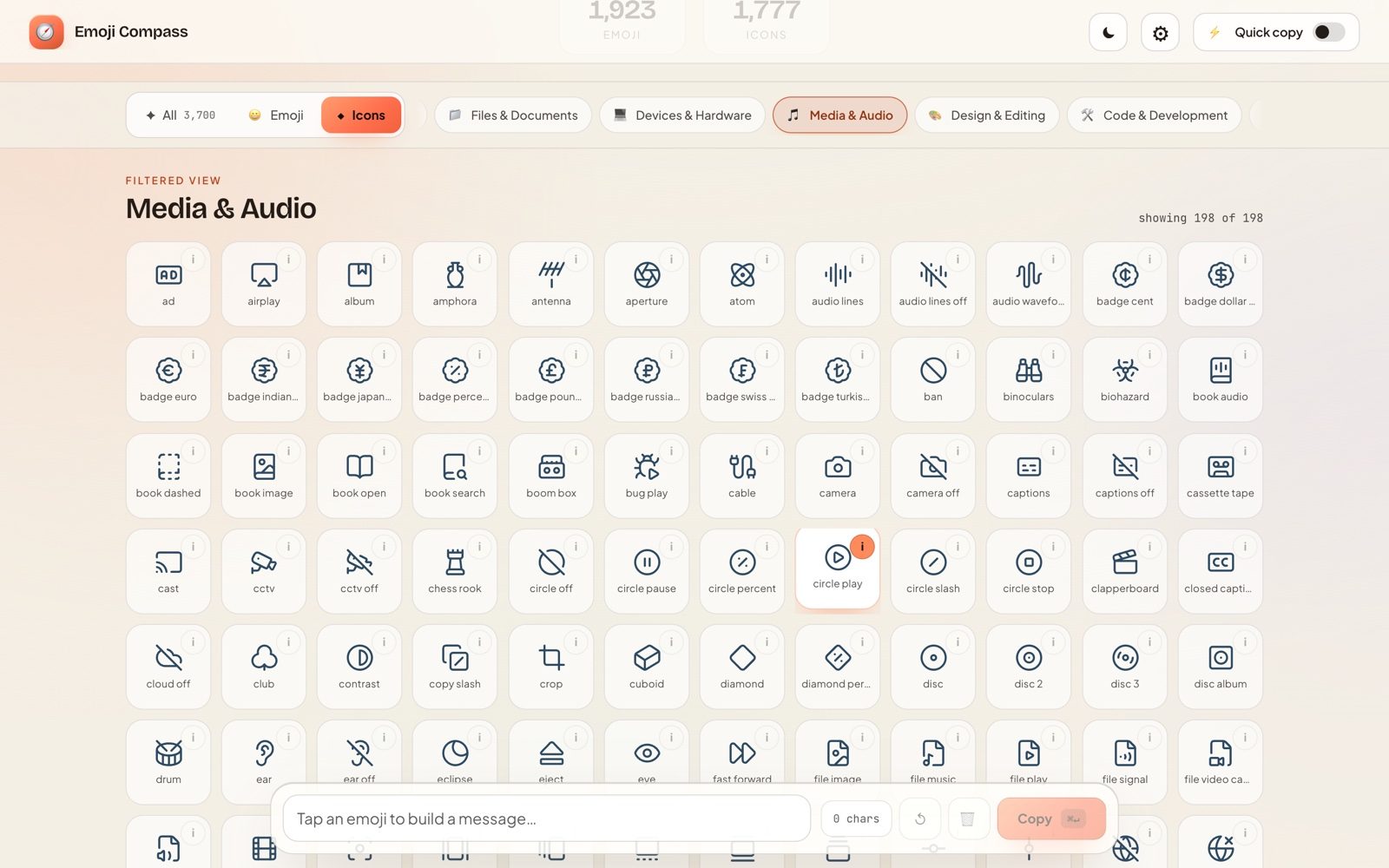The height and width of the screenshot is (868, 1389).
Task: Choose the cassette tape icon
Action: pyautogui.click(x=1221, y=476)
